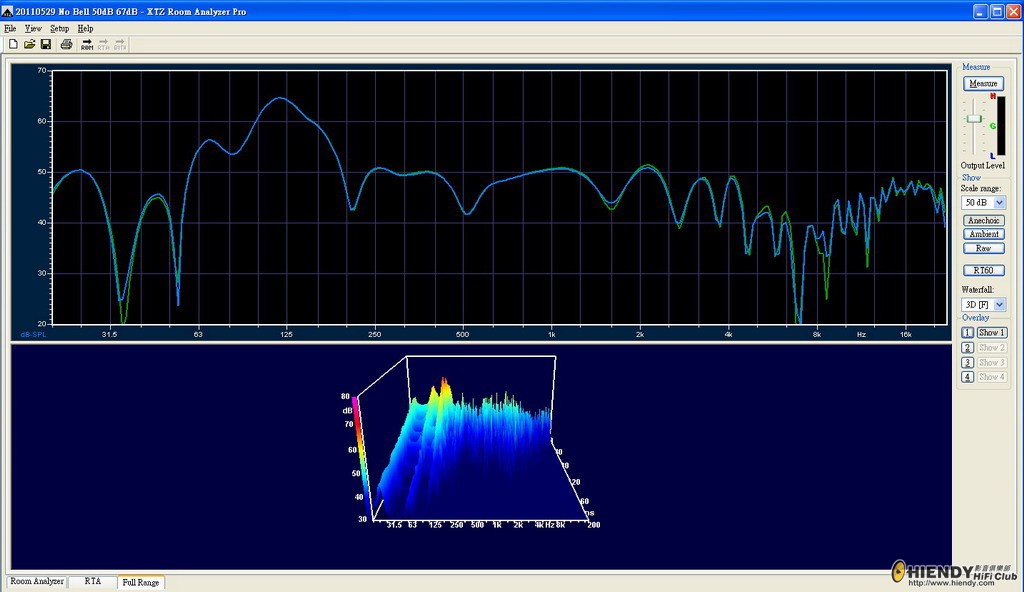Select overlay slot 2 button

point(968,348)
